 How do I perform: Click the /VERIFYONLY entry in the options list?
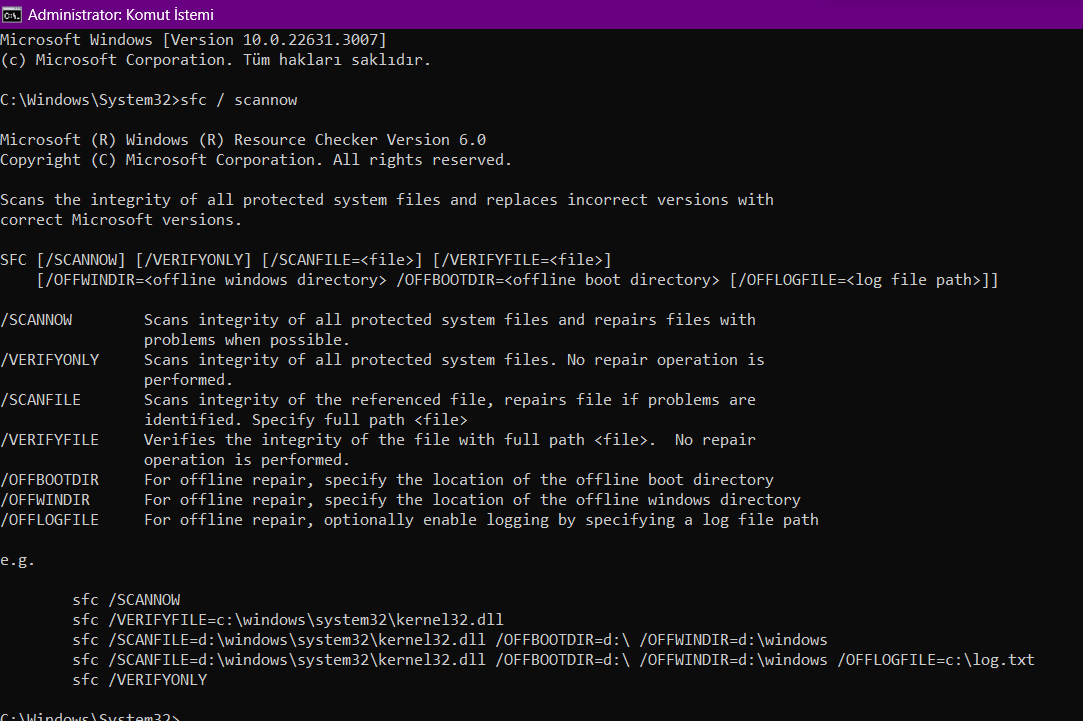tap(49, 360)
